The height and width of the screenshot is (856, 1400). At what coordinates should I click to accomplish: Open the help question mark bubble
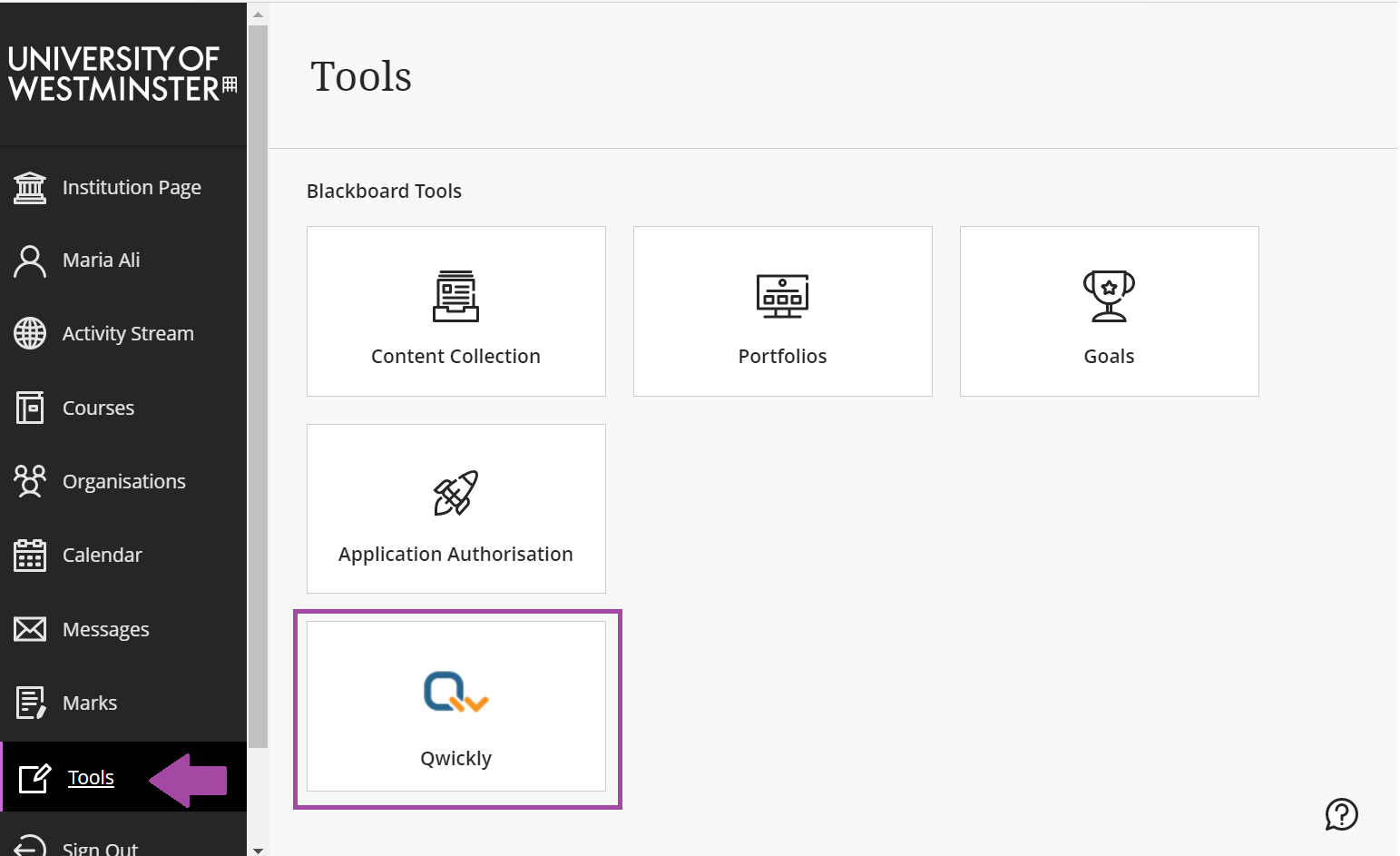[x=1341, y=814]
